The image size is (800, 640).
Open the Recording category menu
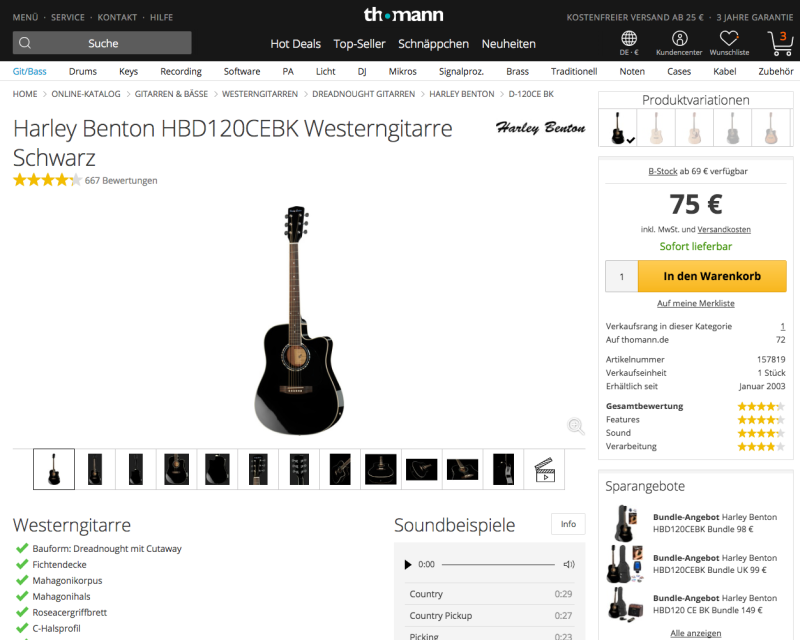[181, 71]
